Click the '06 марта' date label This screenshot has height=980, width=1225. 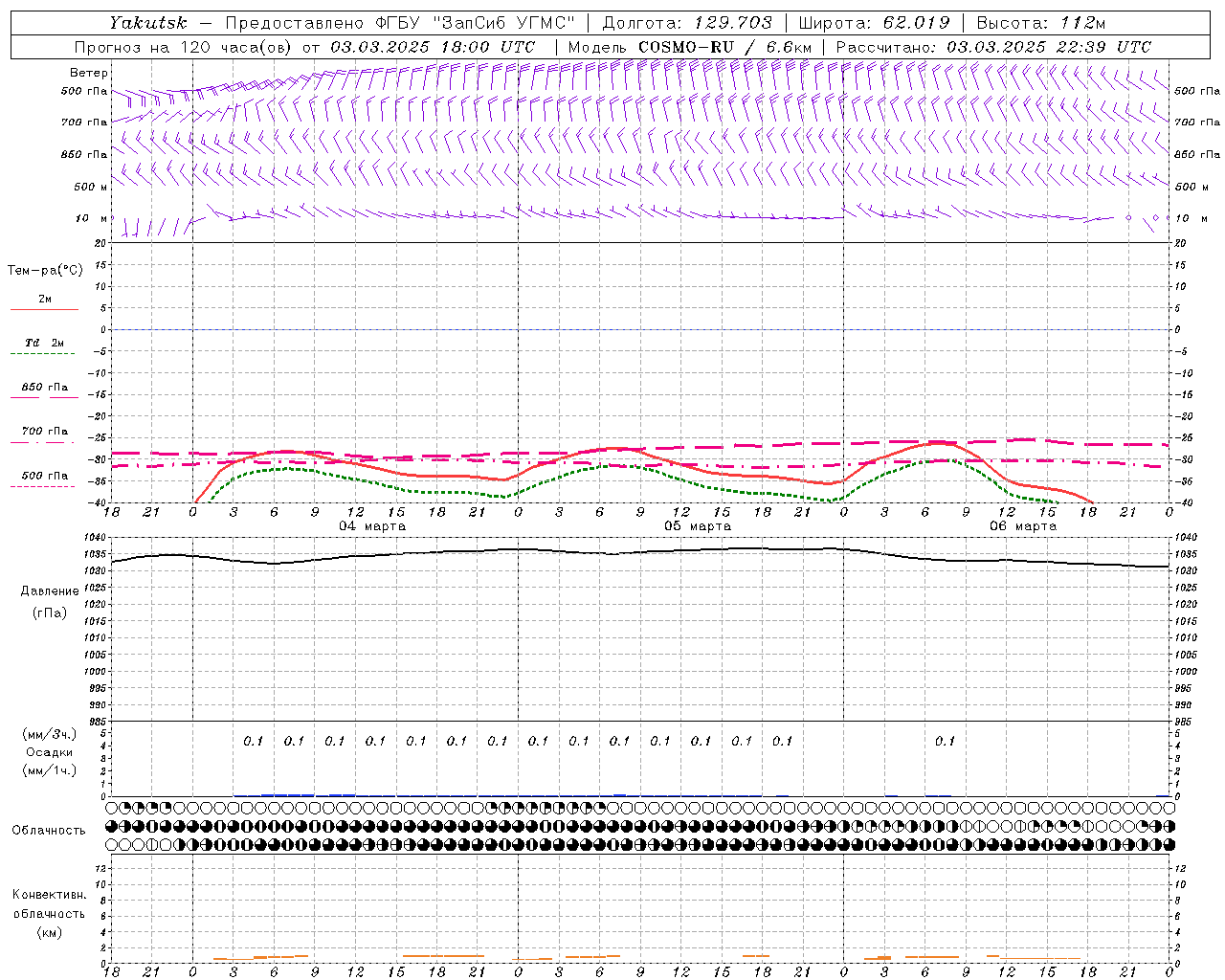point(1023,525)
